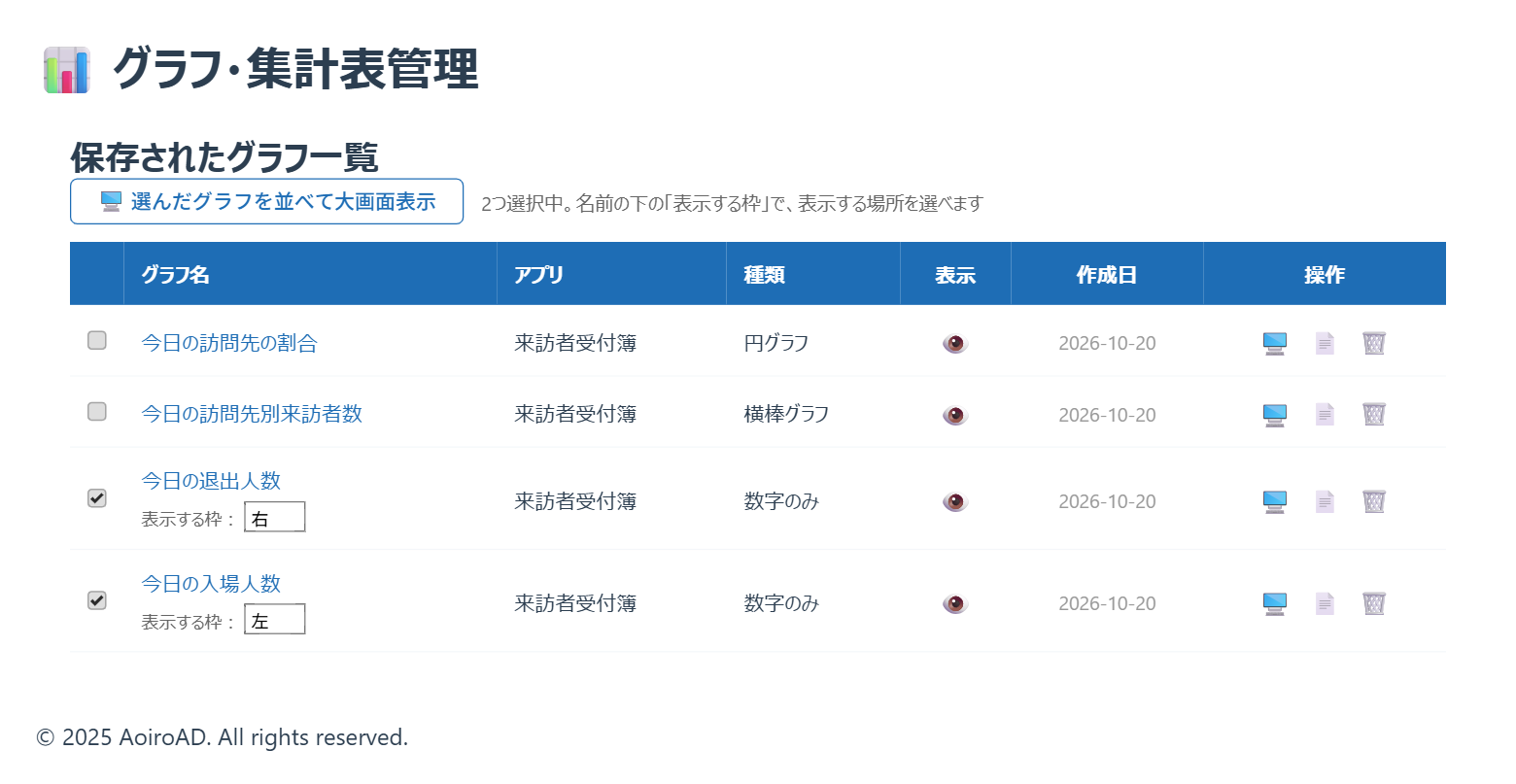
Task: Open 表示する枠 dropdown showing 左
Action: point(275,620)
